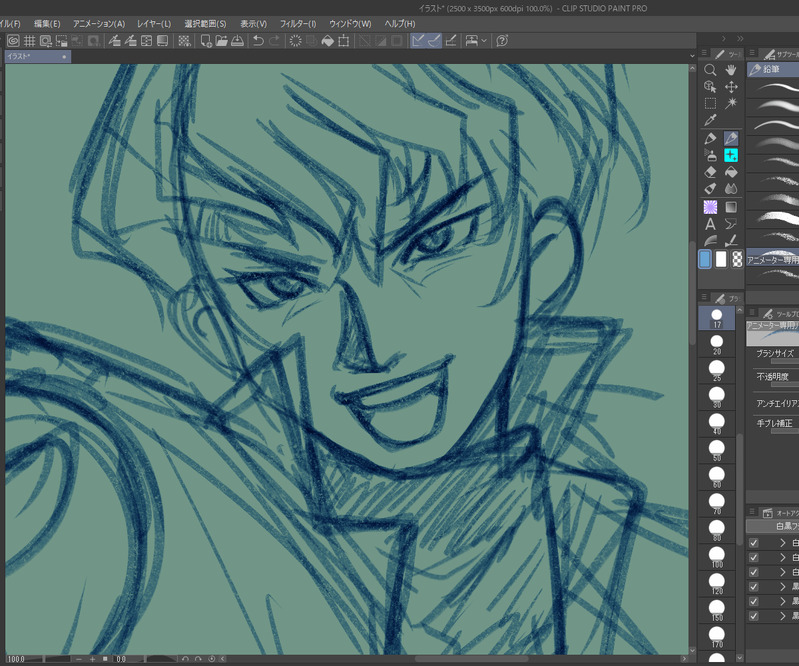Select the blue main color swatch

coord(705,259)
